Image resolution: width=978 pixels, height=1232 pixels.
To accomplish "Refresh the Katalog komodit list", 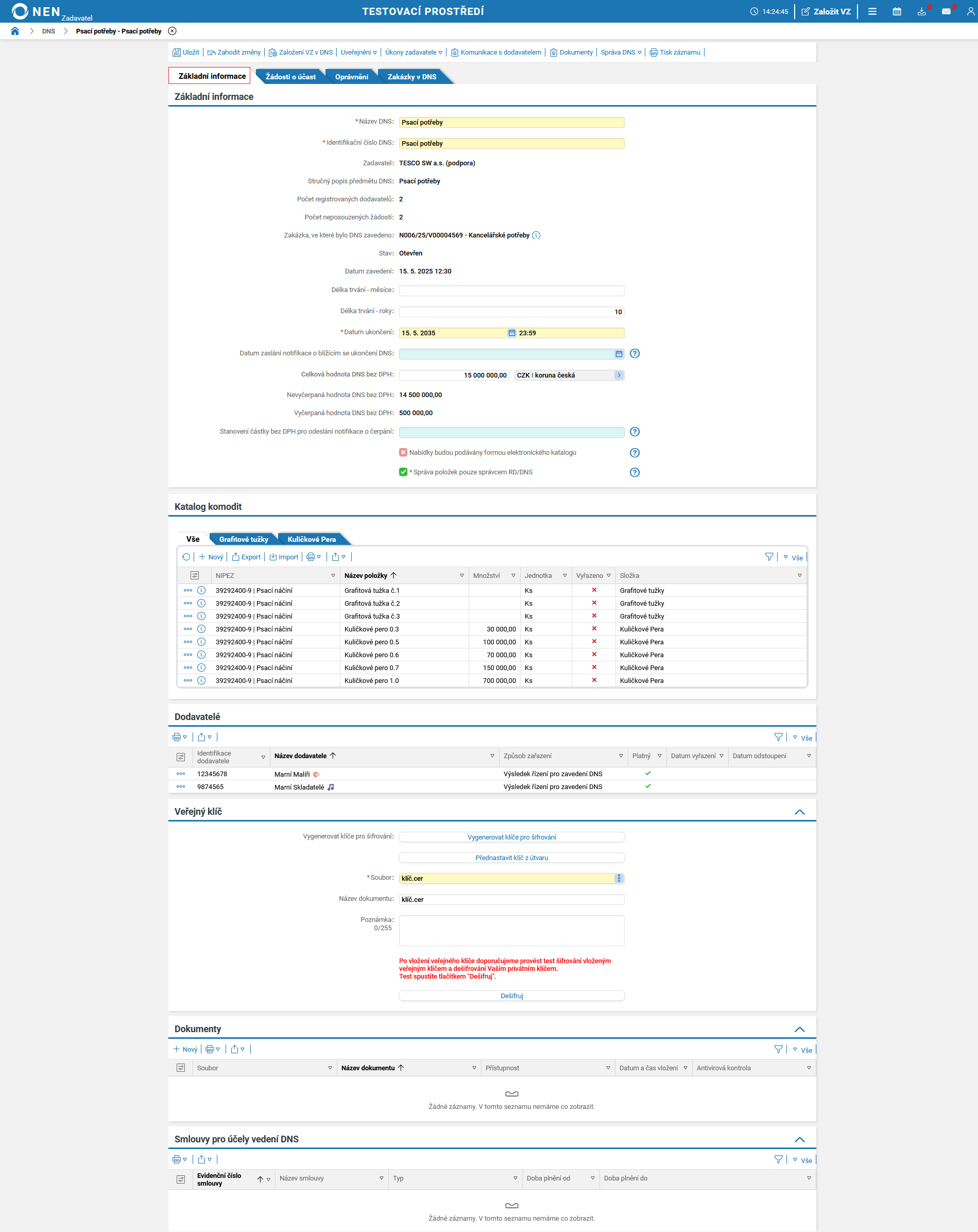I will [185, 556].
